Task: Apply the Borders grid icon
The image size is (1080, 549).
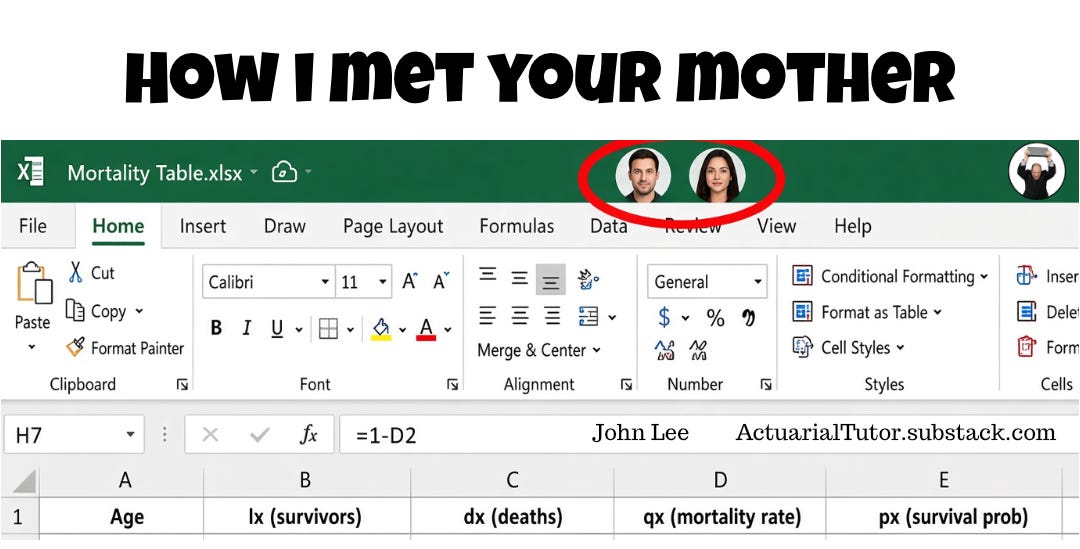Action: pos(328,329)
